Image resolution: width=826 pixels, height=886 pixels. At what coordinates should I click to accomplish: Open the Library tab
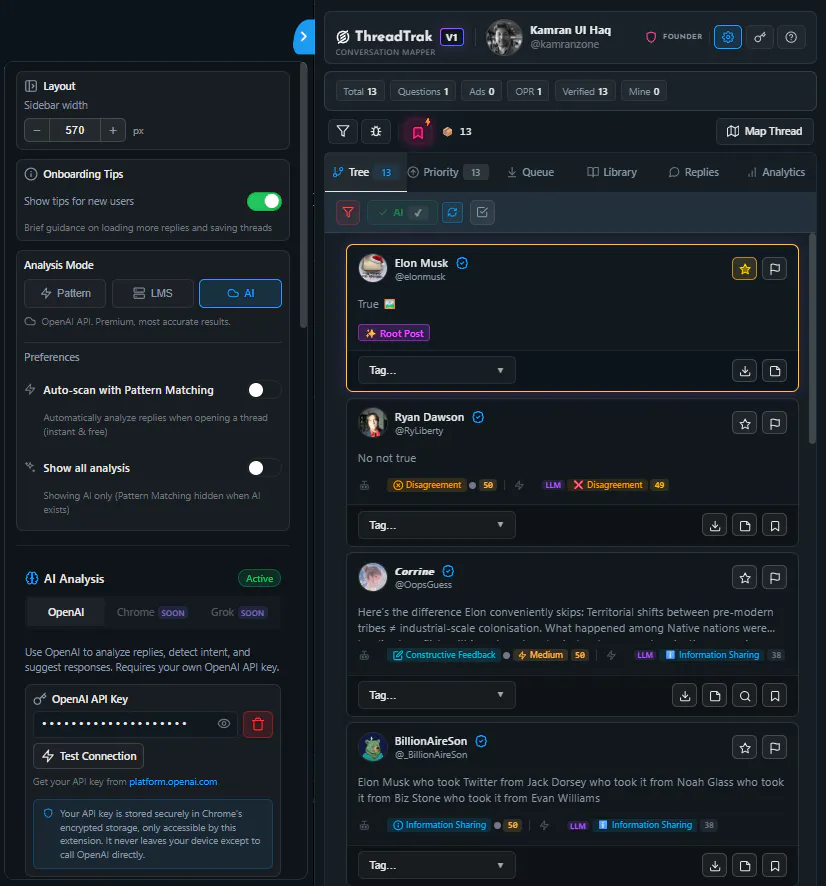pyautogui.click(x=612, y=172)
